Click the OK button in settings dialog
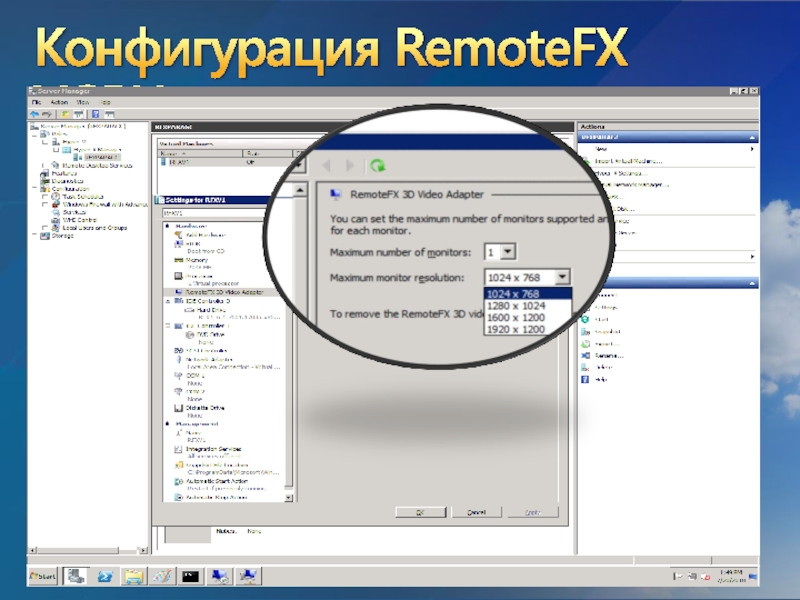Screen dimensions: 800x600 pyautogui.click(x=420, y=512)
